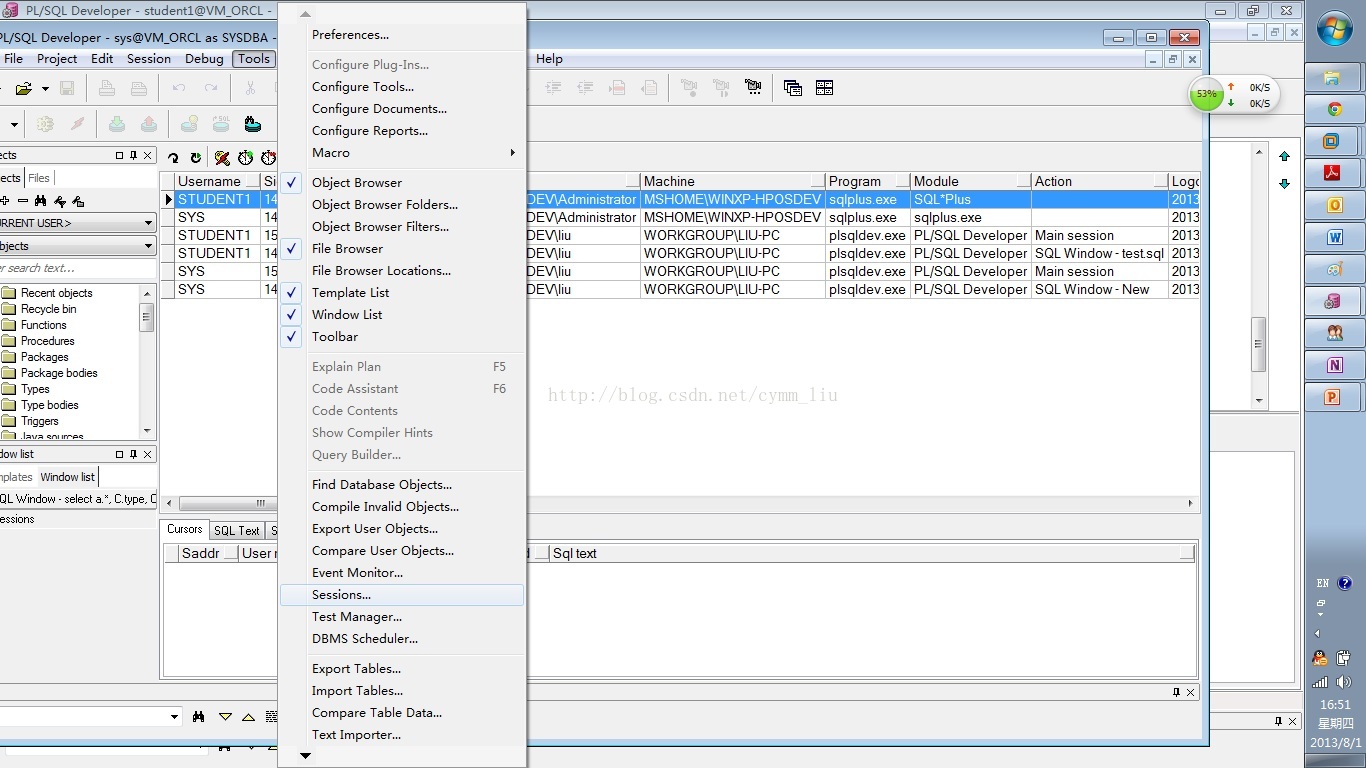Open the objects filter dropdown below CURRENT USER

[148, 246]
